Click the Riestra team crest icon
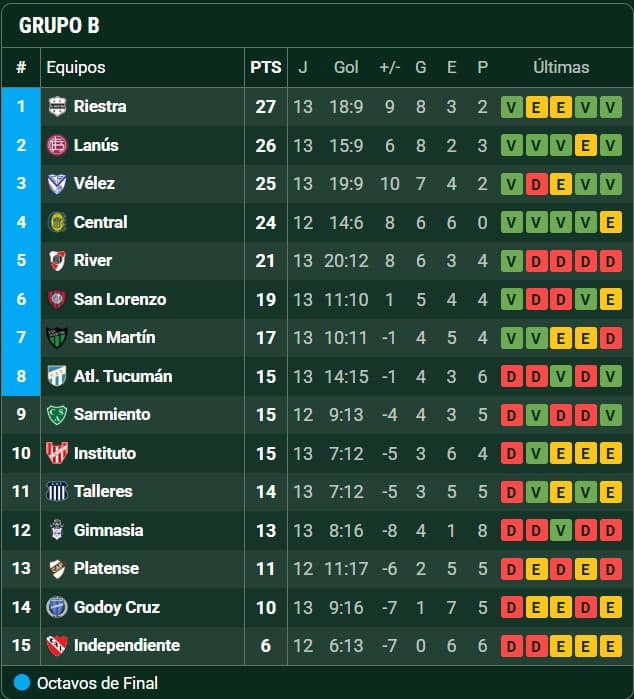Viewport: 634px width, 699px height. pyautogui.click(x=57, y=106)
